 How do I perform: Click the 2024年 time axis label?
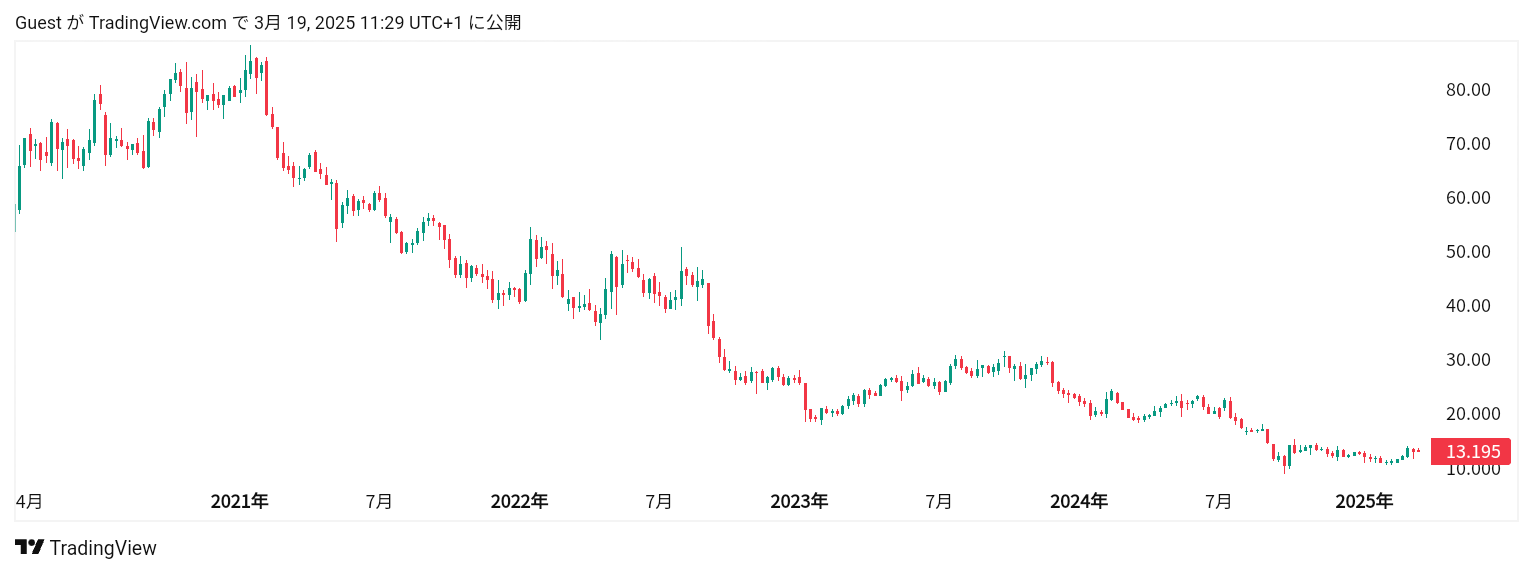[1079, 502]
